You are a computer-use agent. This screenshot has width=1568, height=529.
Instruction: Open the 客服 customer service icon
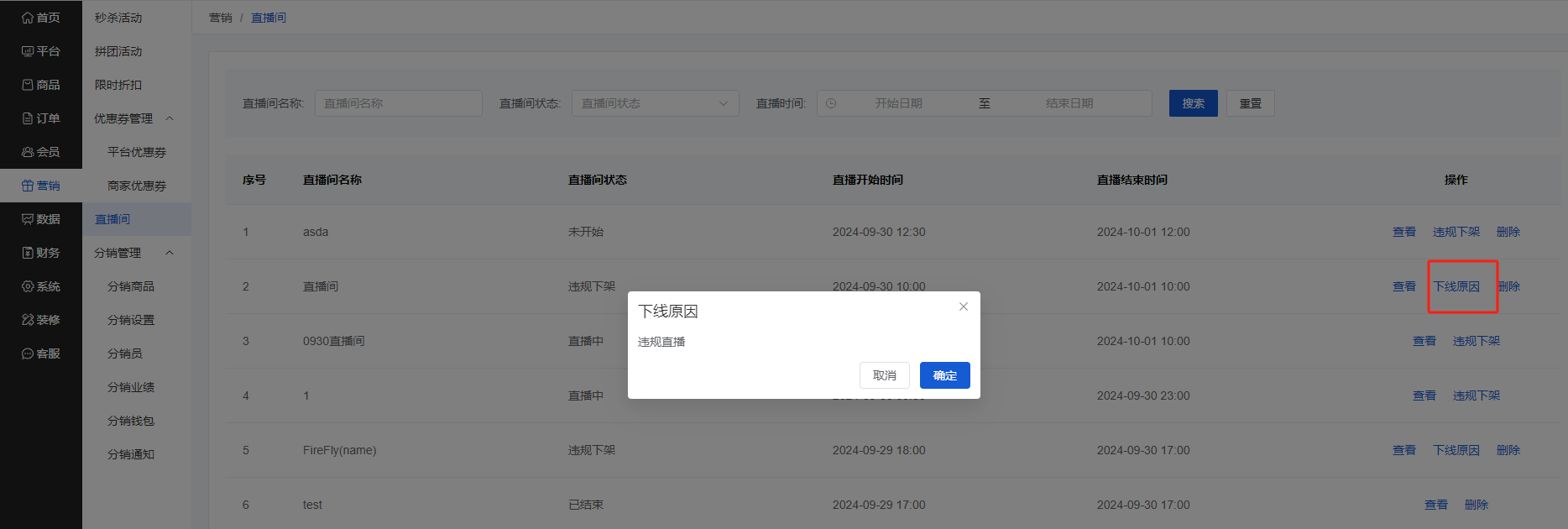(x=28, y=354)
